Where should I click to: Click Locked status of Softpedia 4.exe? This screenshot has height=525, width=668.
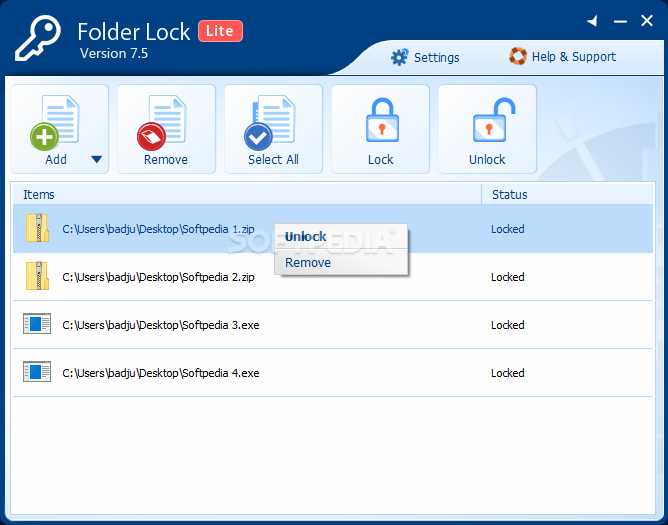pyautogui.click(x=507, y=373)
